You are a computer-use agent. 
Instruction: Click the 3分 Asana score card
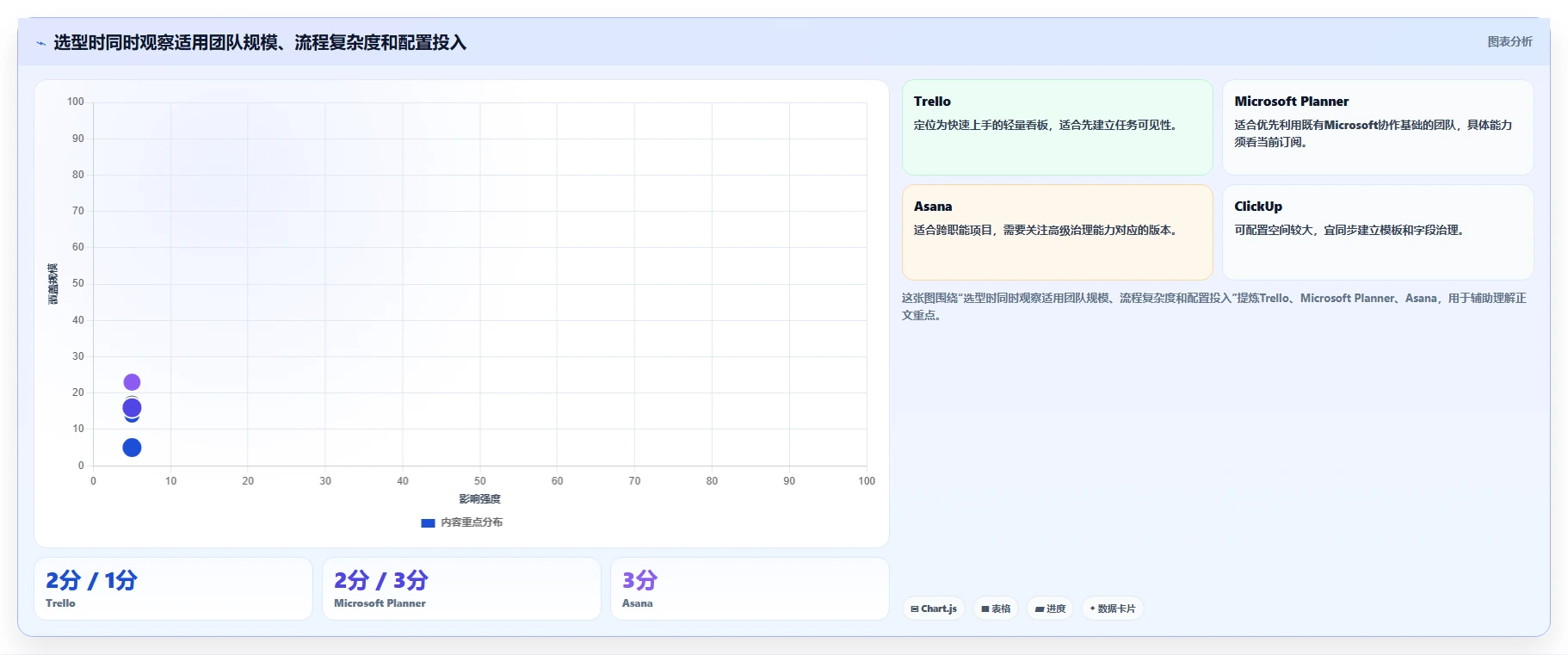(x=750, y=589)
